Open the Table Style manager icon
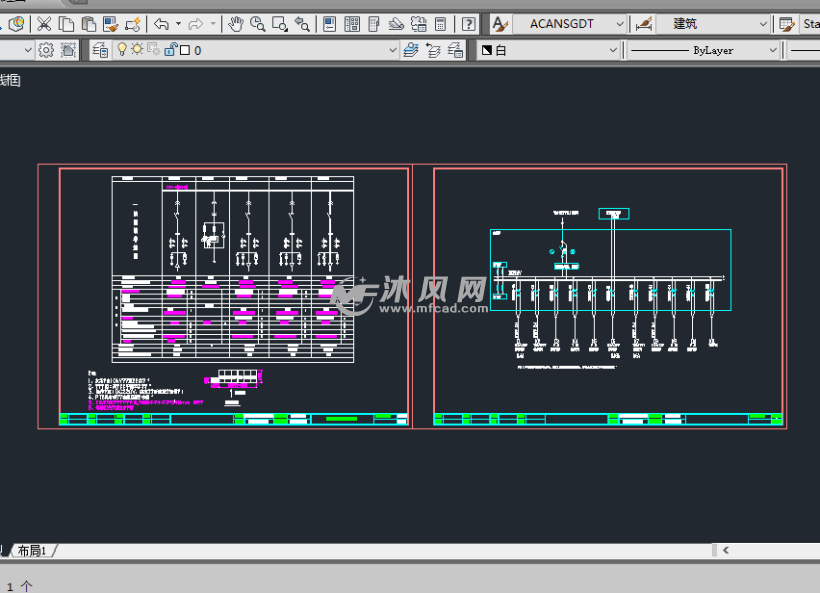Screen dimensions: 820x593 [787, 24]
